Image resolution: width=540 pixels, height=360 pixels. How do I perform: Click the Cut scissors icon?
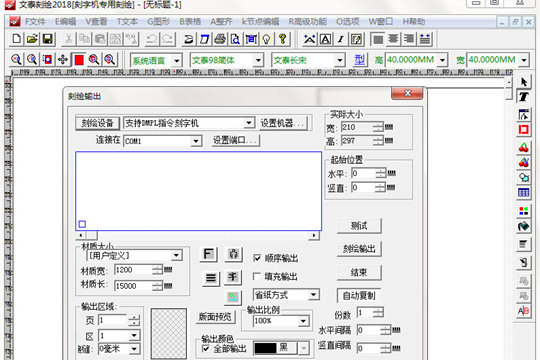click(x=69, y=39)
